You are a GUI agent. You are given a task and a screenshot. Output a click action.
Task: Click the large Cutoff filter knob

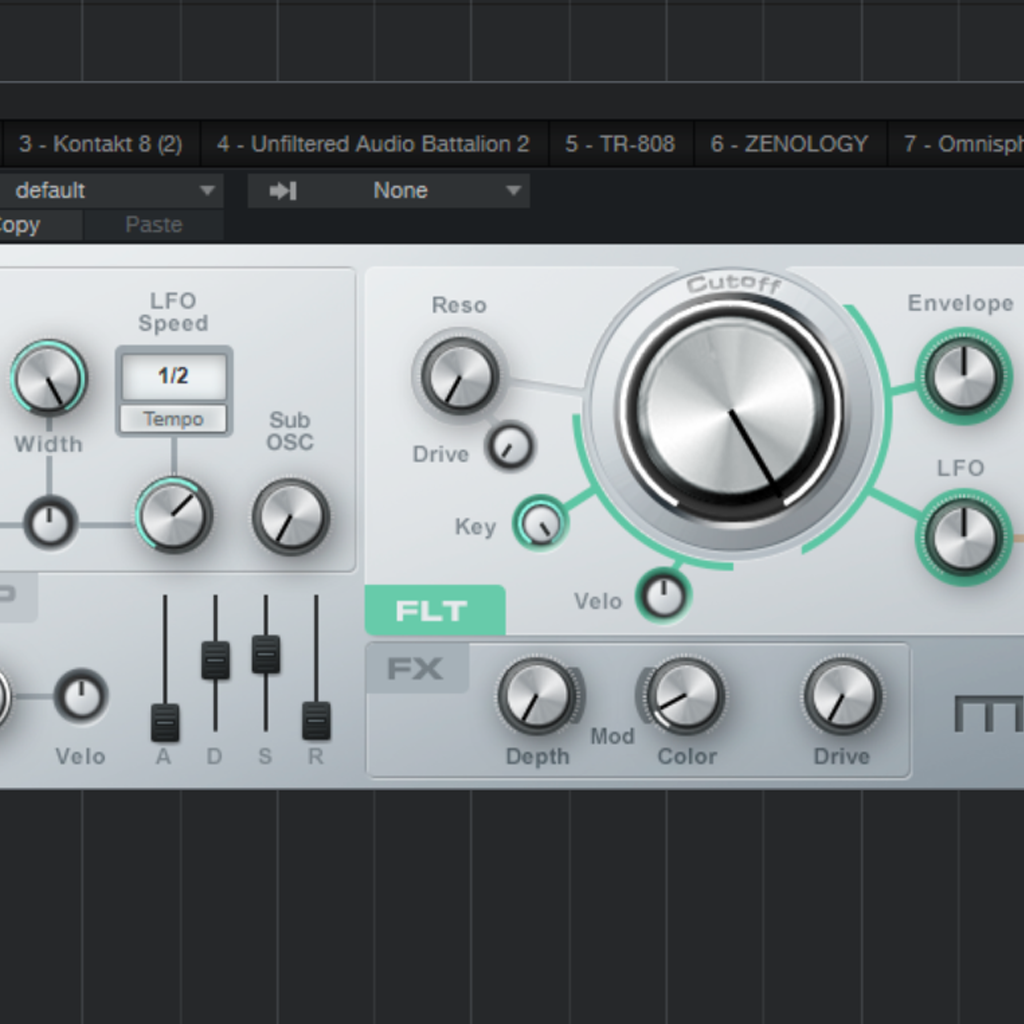click(731, 410)
